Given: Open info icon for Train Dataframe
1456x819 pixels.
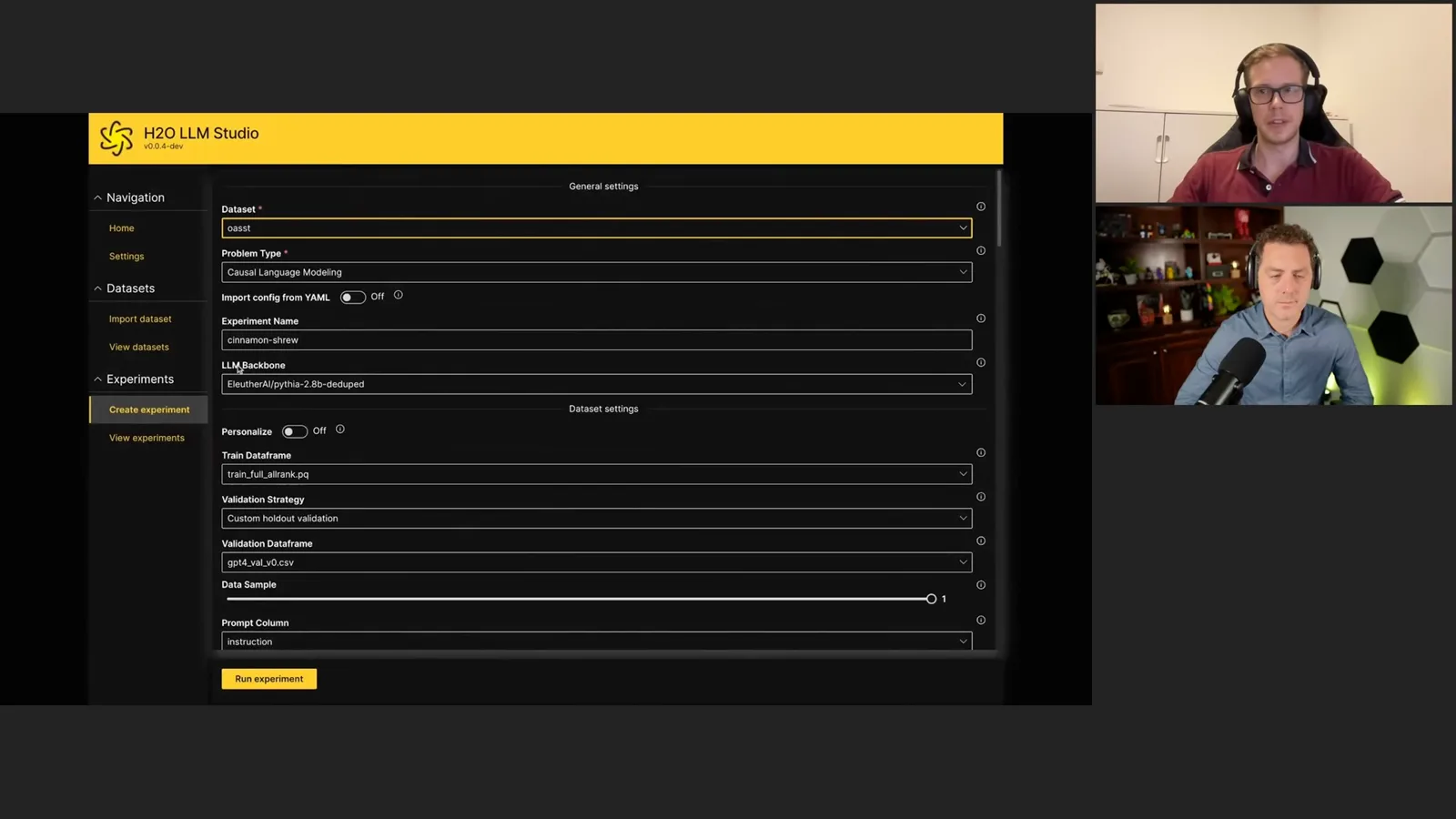Looking at the screenshot, I should [981, 452].
